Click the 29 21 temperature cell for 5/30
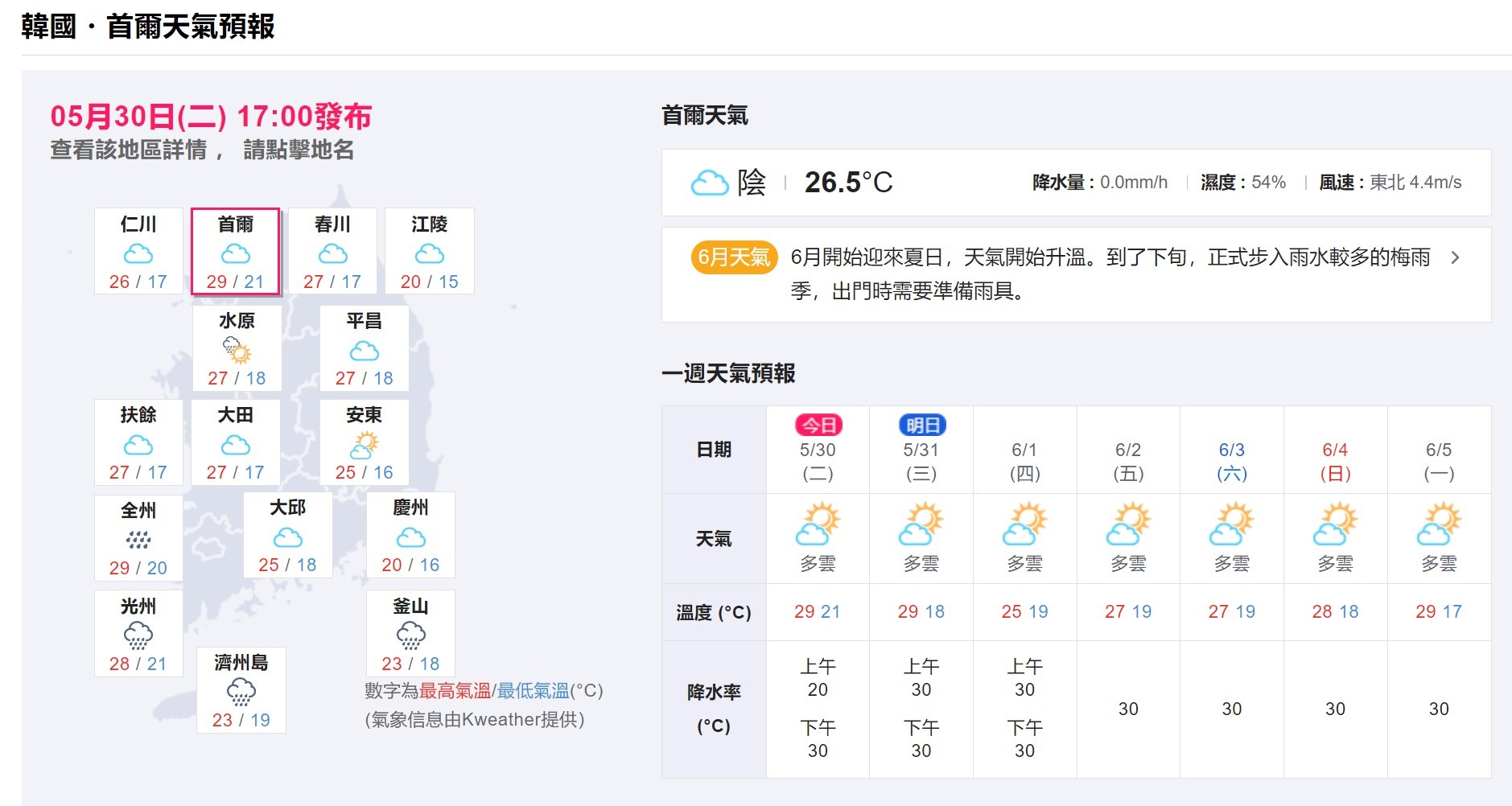 click(818, 611)
